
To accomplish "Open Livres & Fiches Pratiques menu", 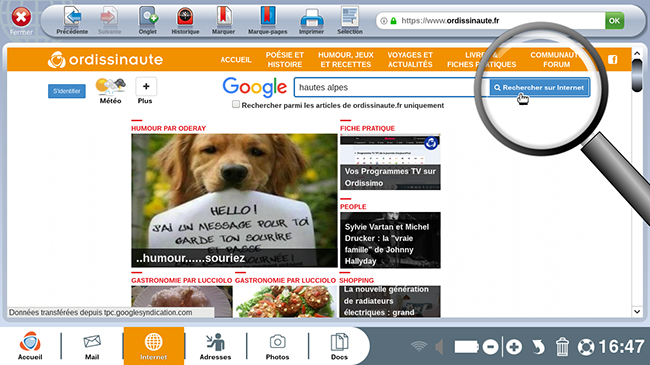I will click(x=481, y=60).
